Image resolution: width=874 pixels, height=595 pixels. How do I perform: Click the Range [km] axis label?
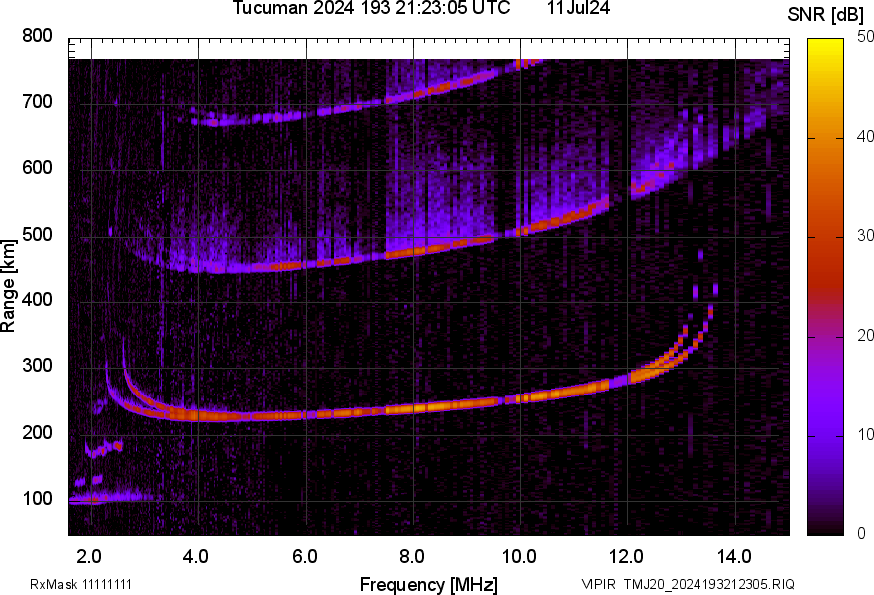[9, 286]
